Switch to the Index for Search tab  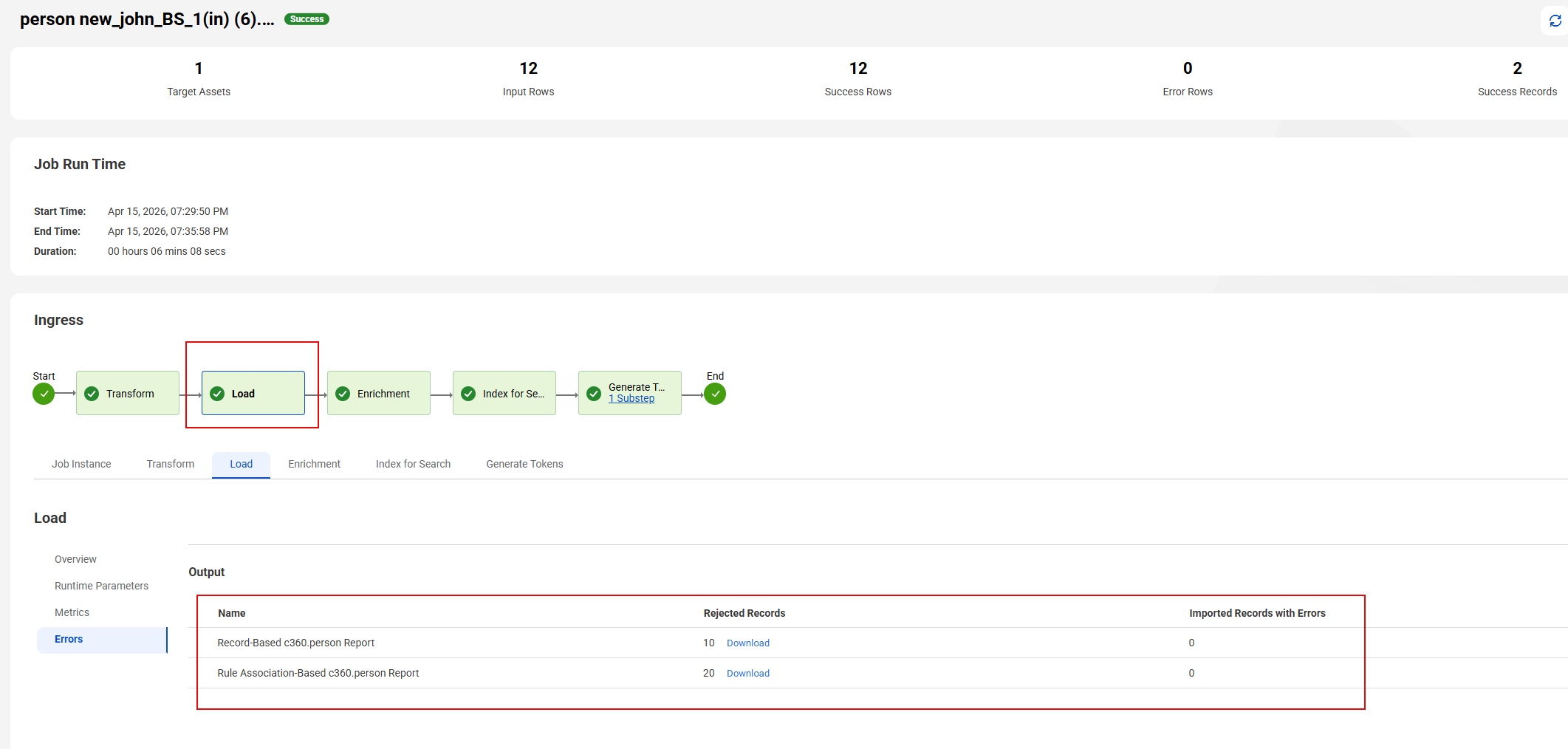(x=413, y=464)
